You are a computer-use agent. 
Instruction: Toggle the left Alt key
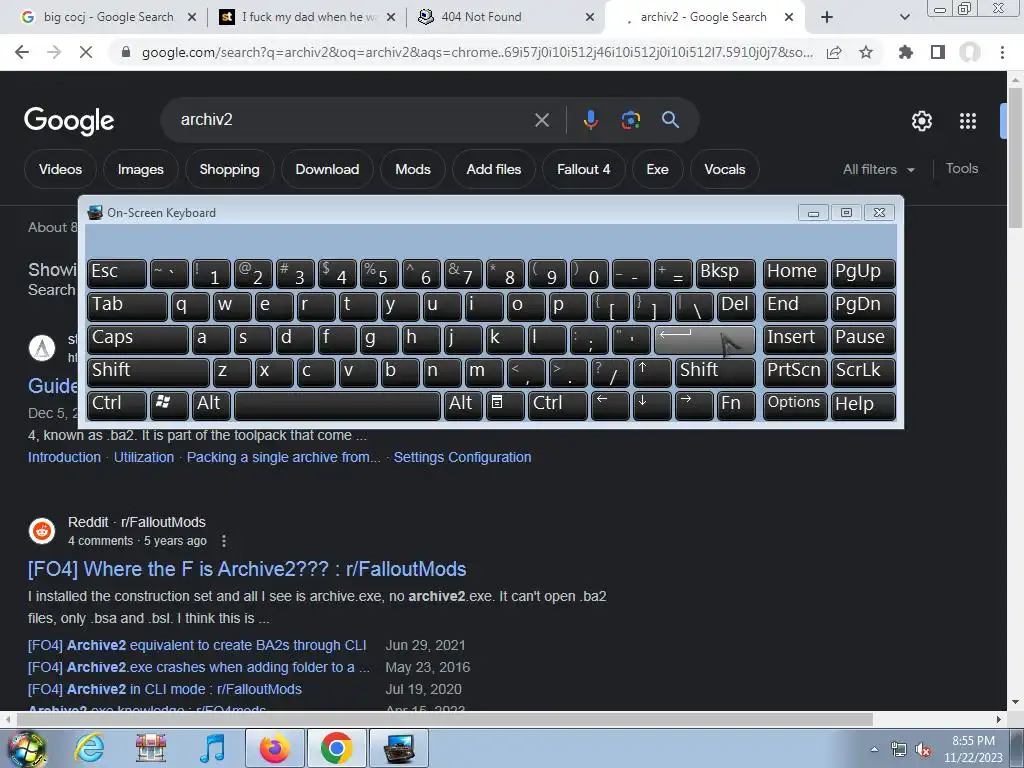[x=210, y=404]
